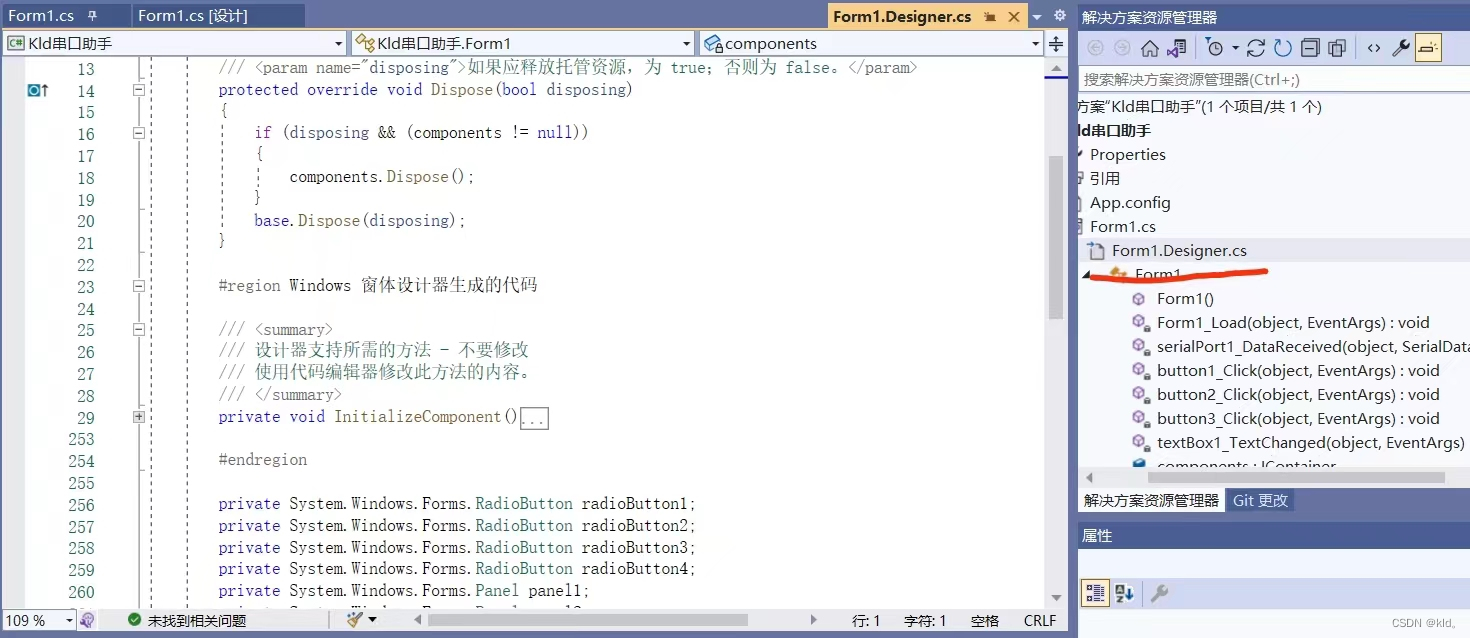Image resolution: width=1470 pixels, height=638 pixels.
Task: Click Categorized view icon in 属性 panel
Action: 1095,593
